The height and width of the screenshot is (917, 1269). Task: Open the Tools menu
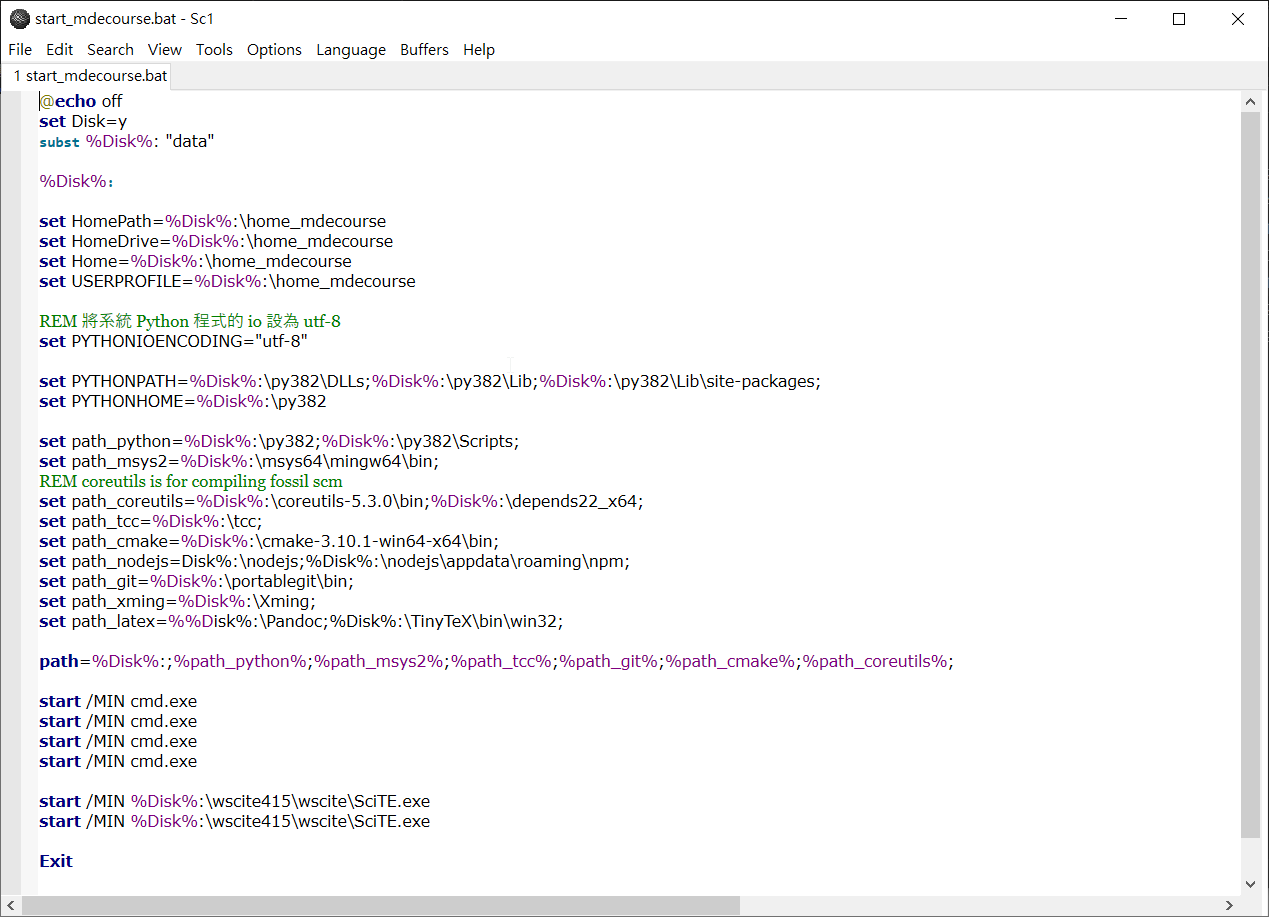click(214, 50)
